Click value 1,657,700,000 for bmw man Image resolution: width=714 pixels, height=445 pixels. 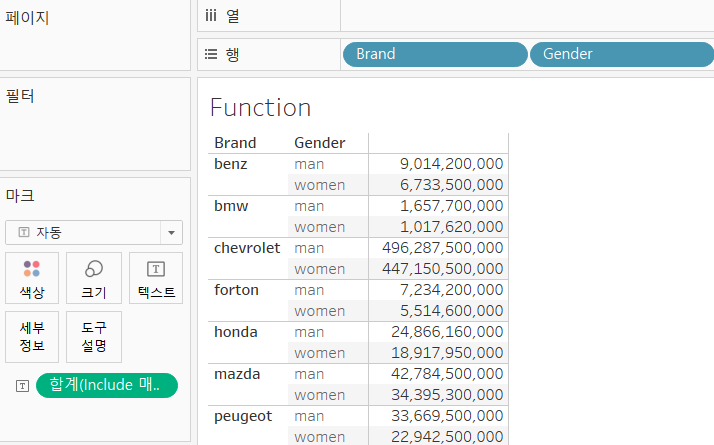(x=451, y=206)
